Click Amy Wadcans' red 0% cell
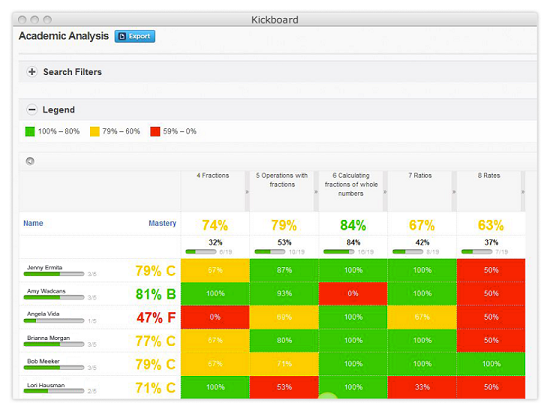Viewport: 550px width, 412px height. pyautogui.click(x=353, y=294)
